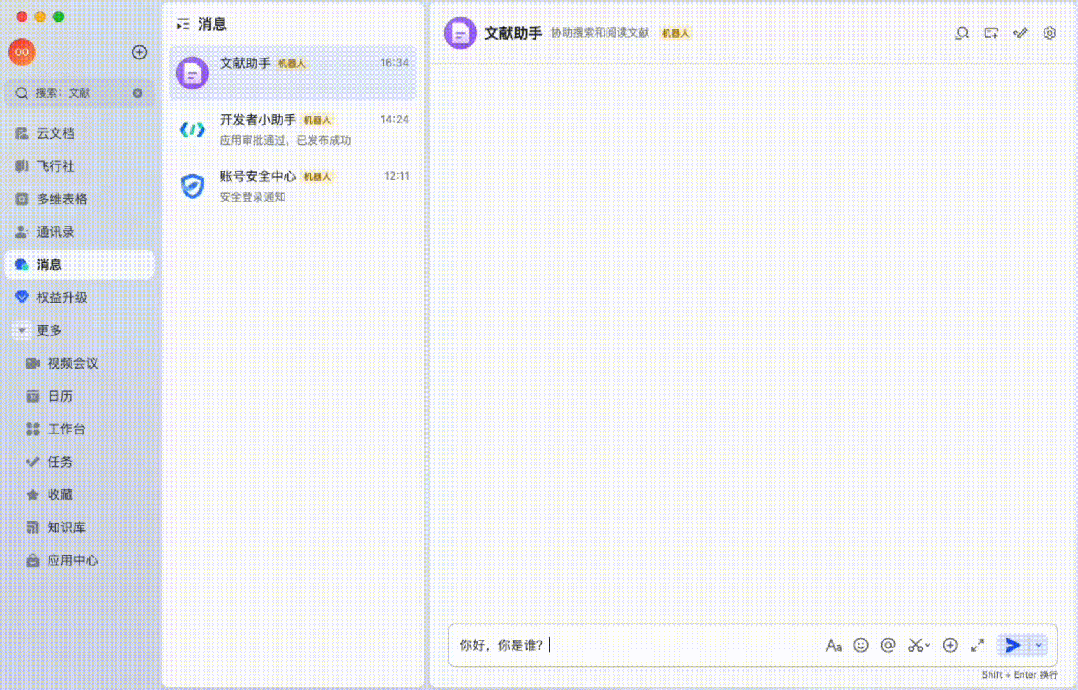Open the send options dropdown arrow
The width and height of the screenshot is (1078, 690).
[1039, 645]
